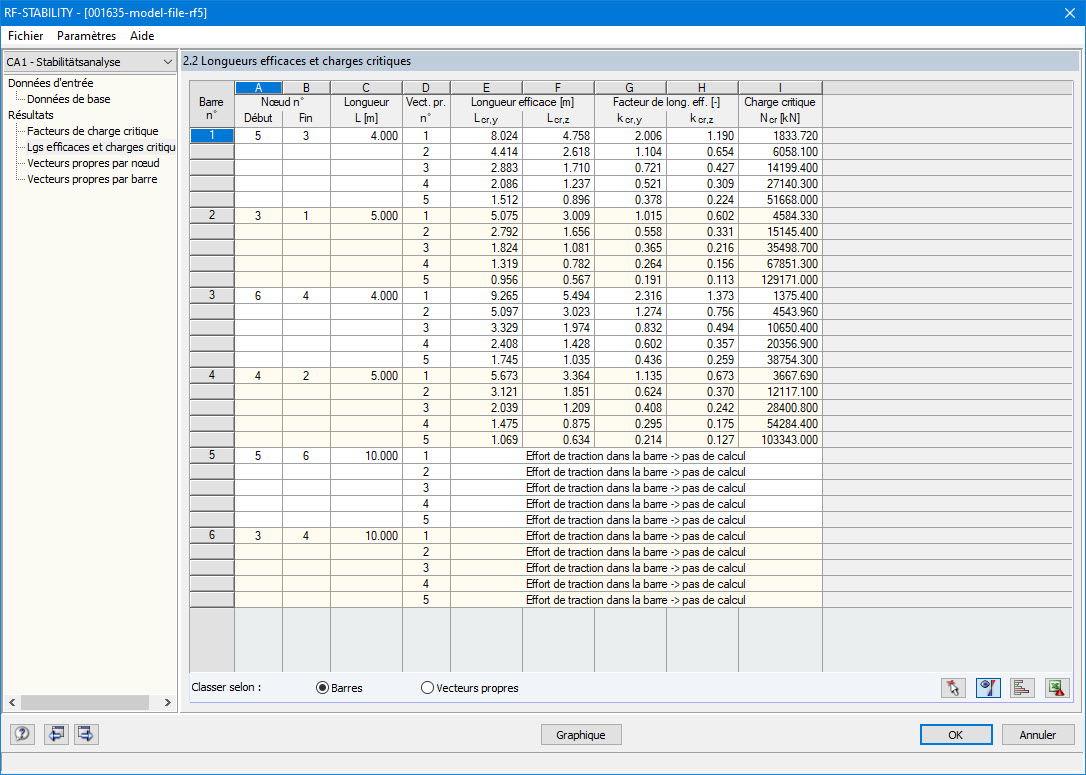This screenshot has width=1086, height=775.
Task: Click the Longueur efficace [m] heading
Action: pos(522,102)
